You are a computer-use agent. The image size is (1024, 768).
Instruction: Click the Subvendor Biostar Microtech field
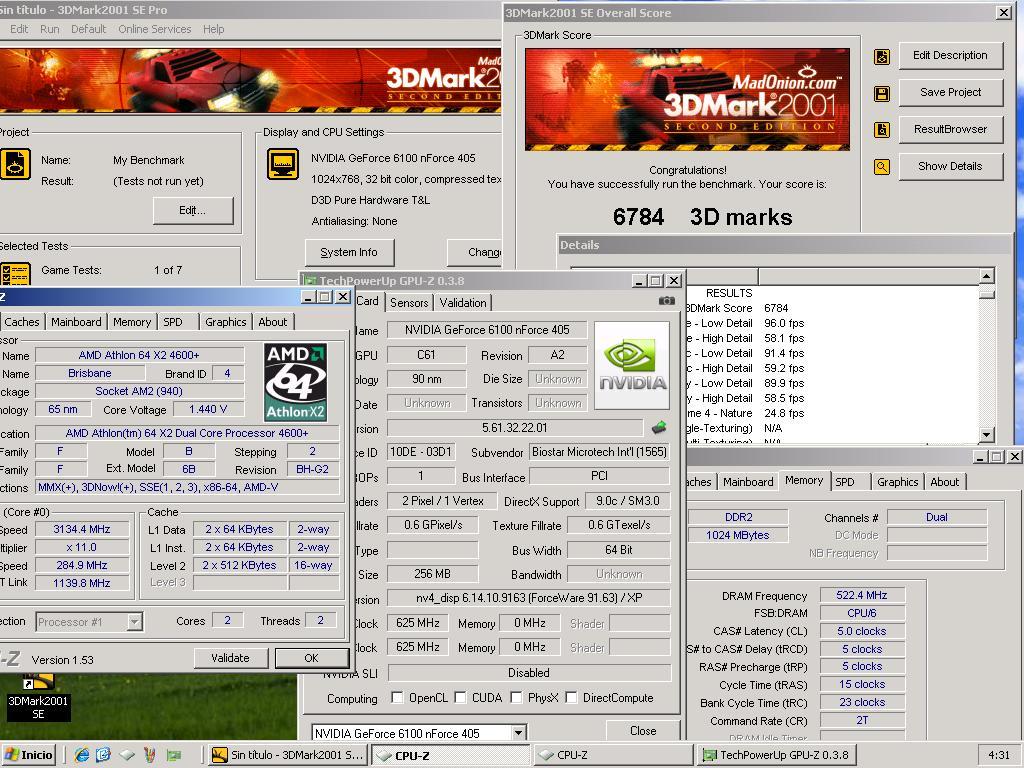pos(599,452)
